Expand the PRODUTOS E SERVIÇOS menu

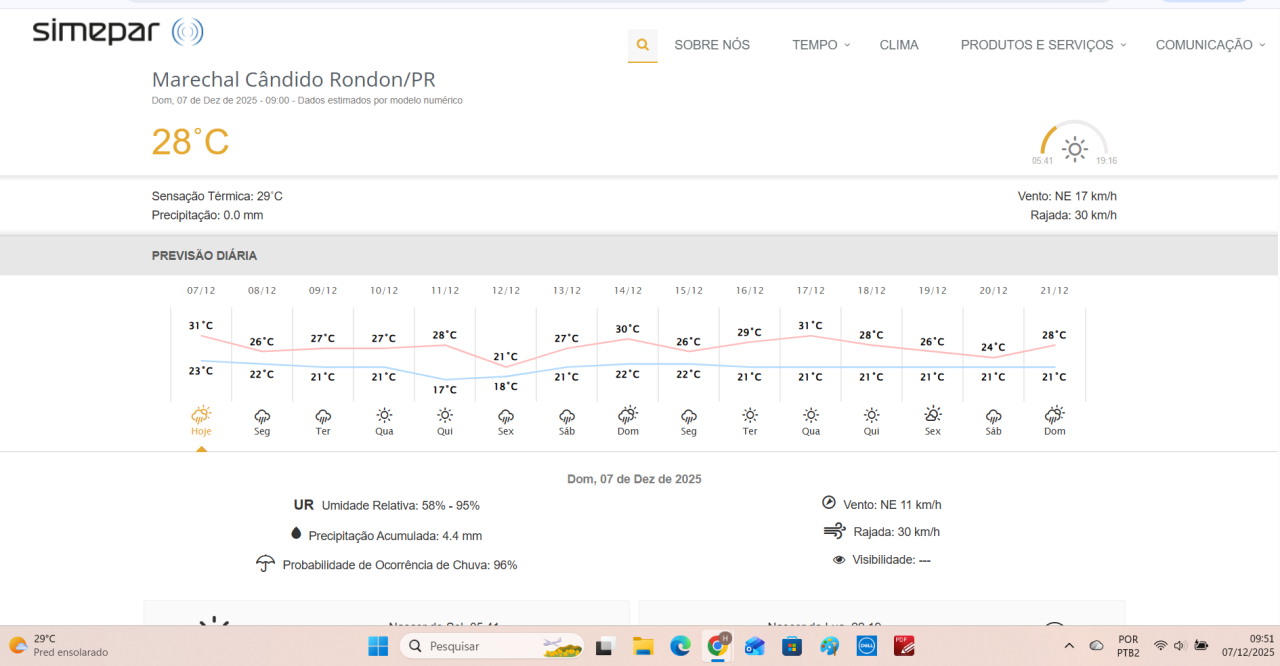click(x=1043, y=45)
